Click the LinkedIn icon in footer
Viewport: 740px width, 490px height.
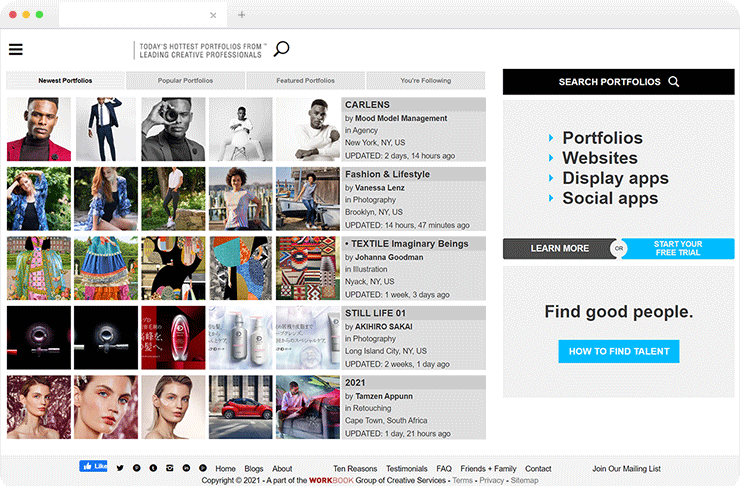(x=186, y=468)
